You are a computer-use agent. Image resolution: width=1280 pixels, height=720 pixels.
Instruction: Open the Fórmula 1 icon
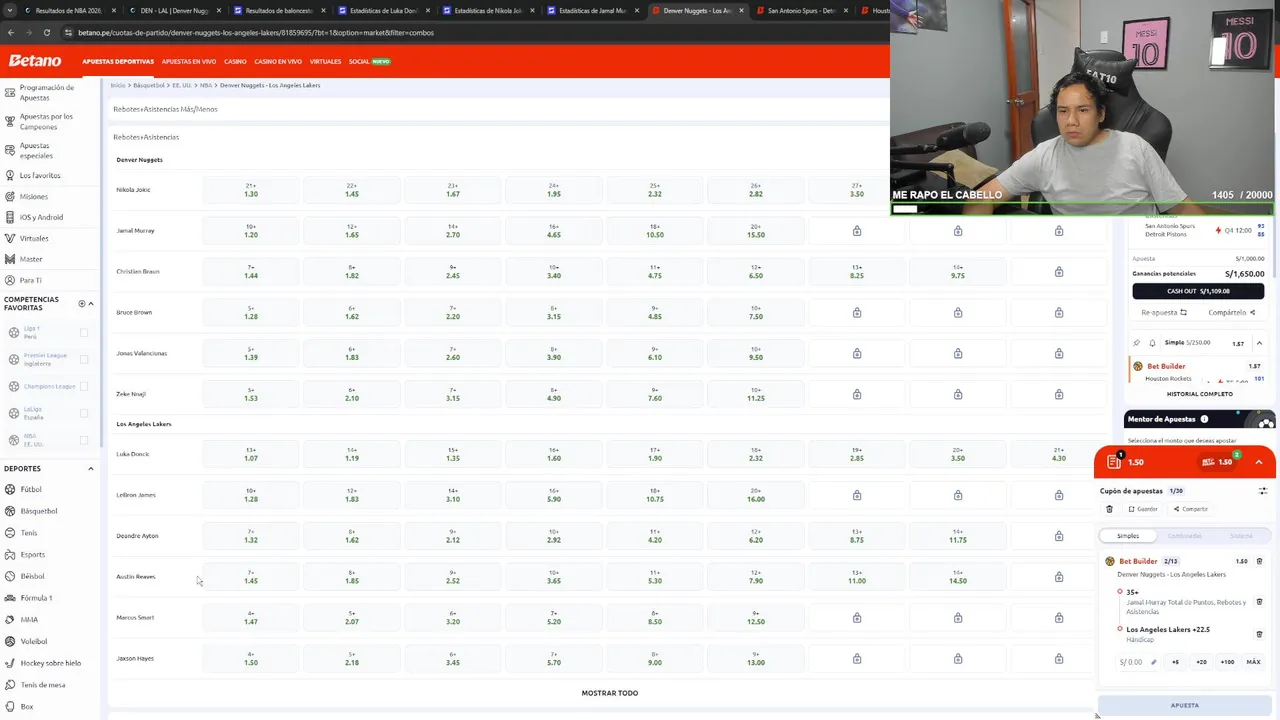click(10, 598)
